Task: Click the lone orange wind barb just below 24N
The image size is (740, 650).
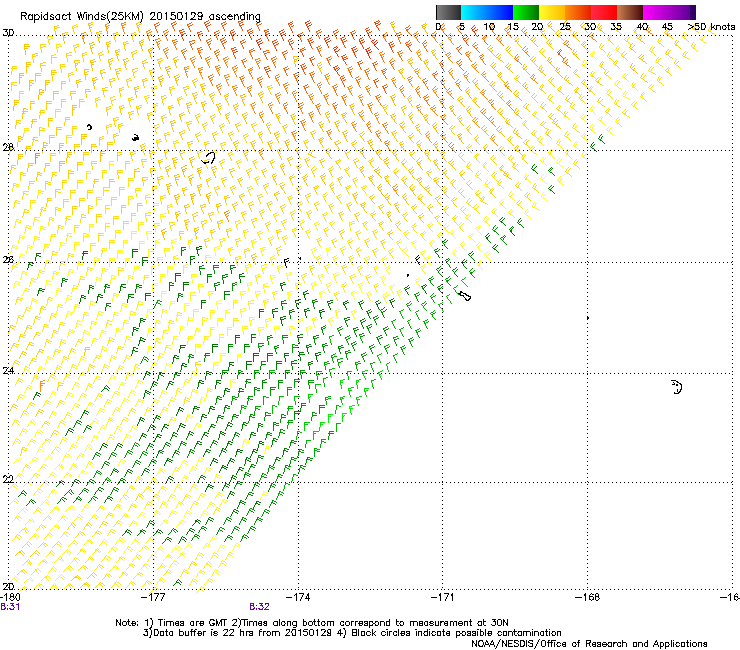Action: tap(42, 386)
